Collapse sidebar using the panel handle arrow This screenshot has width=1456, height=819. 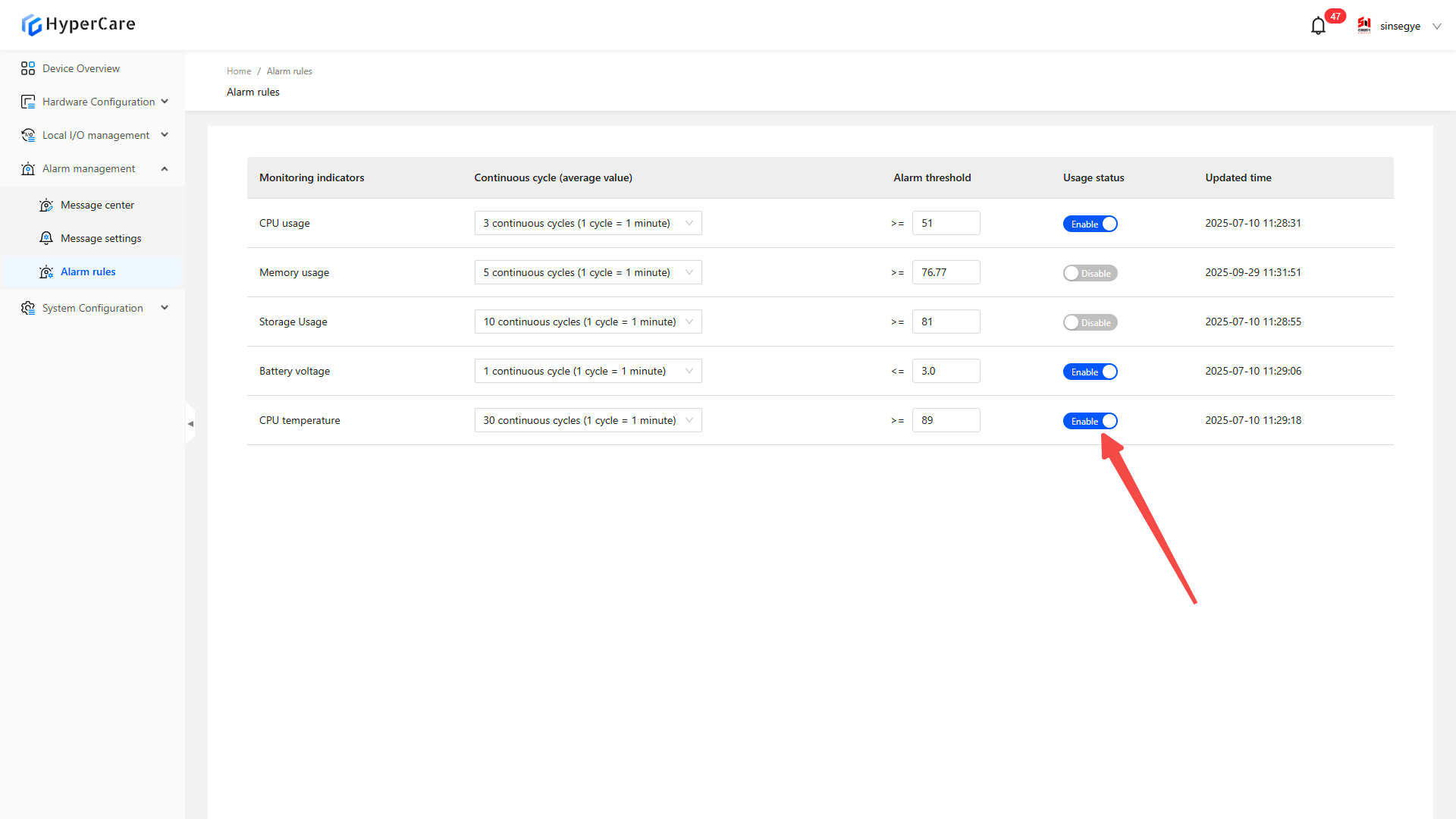(x=190, y=424)
